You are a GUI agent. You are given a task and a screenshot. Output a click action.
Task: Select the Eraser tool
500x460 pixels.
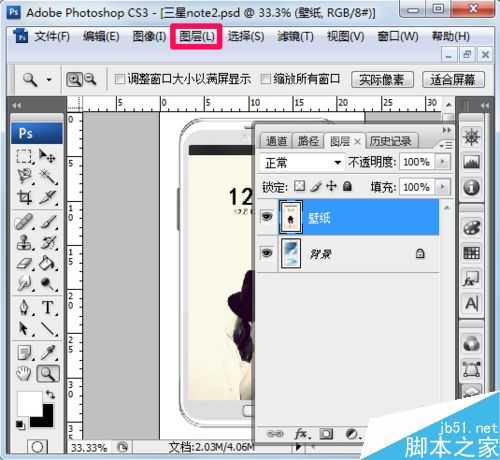pyautogui.click(x=24, y=263)
